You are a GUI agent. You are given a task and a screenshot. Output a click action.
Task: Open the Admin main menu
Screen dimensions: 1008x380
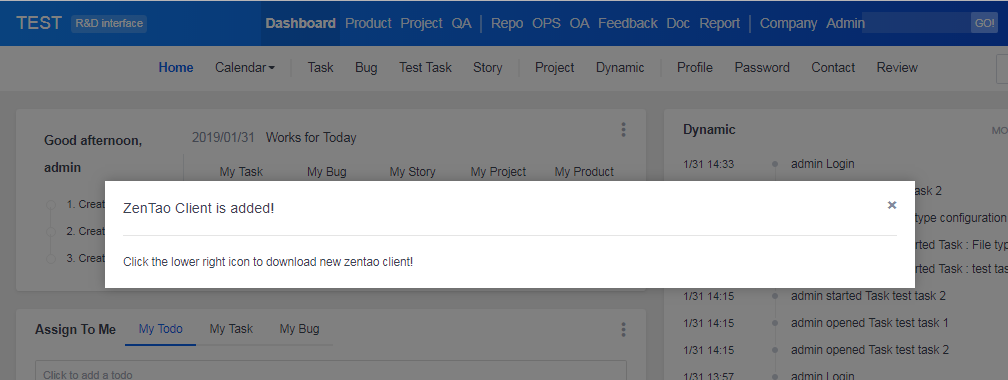pos(845,23)
